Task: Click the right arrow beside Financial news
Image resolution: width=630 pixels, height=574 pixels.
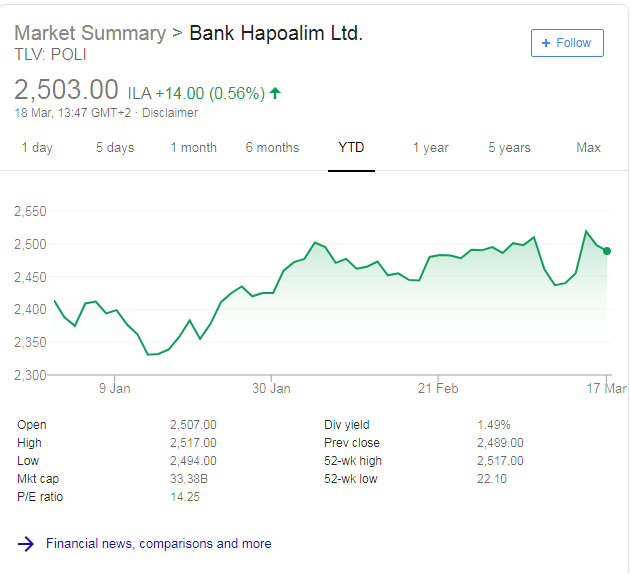Action: 26,544
